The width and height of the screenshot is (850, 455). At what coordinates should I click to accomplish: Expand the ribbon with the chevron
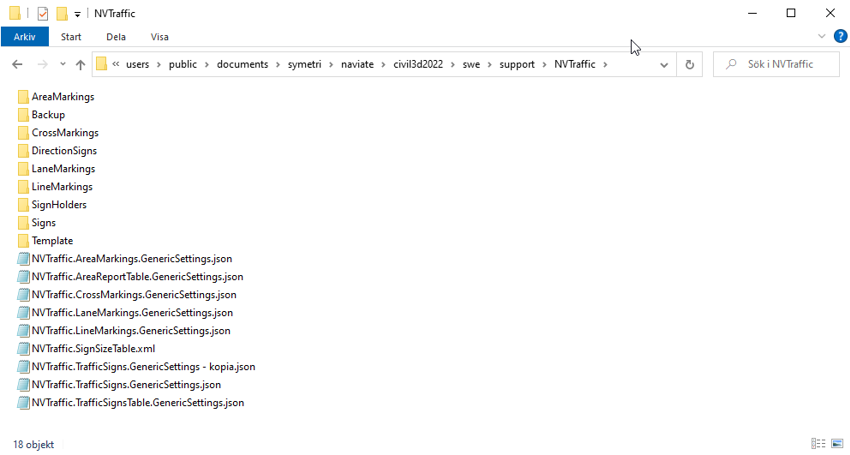[821, 36]
